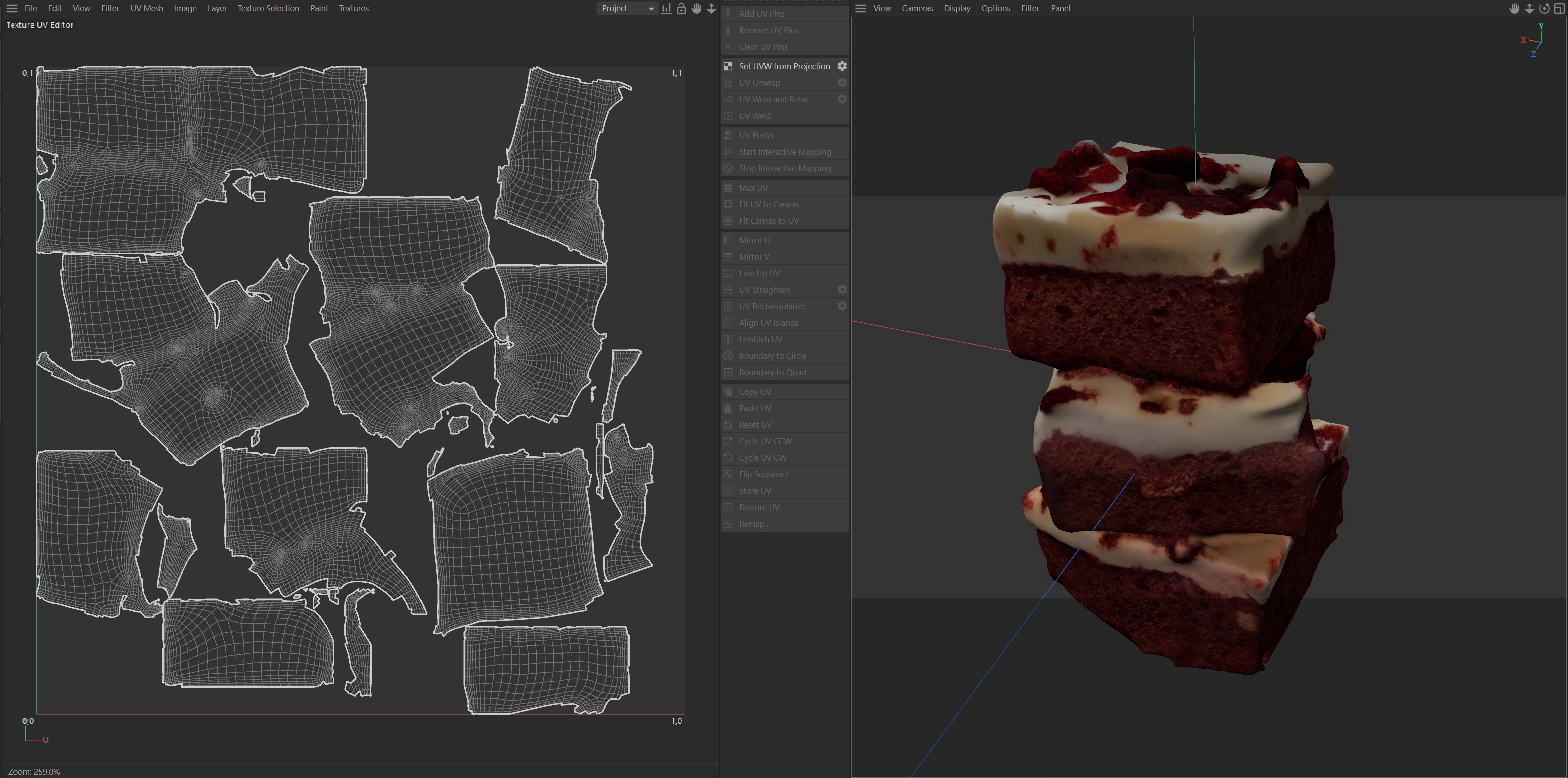Click 3D viewport pan hand icon
Screen dimensions: 1568x778
[x=1514, y=8]
